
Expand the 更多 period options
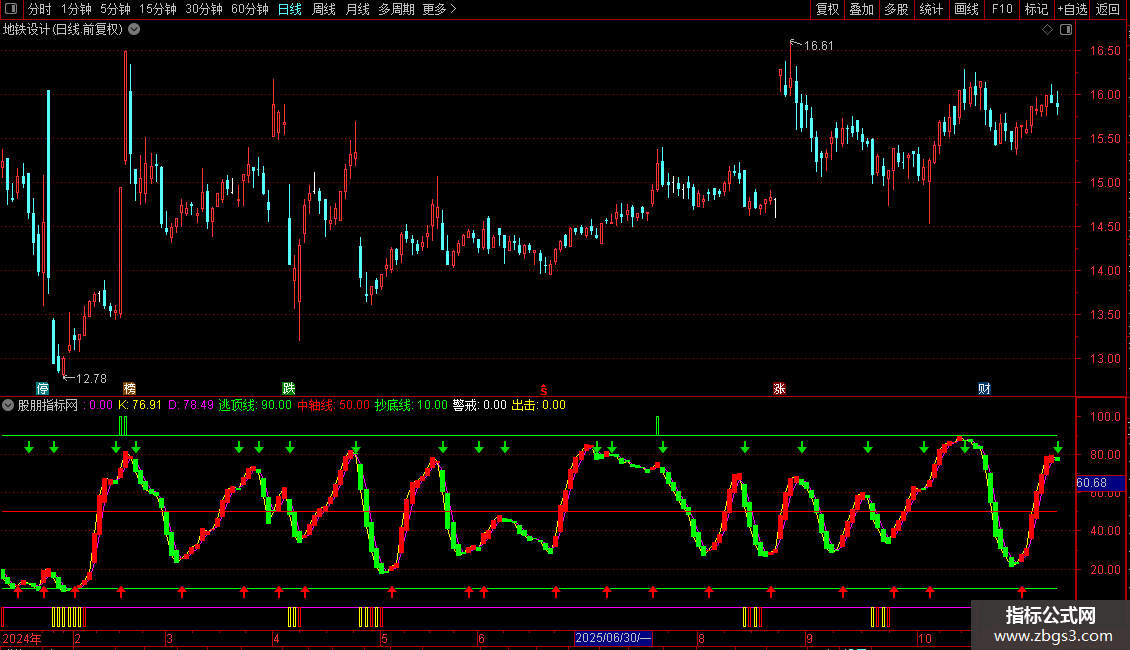point(440,9)
